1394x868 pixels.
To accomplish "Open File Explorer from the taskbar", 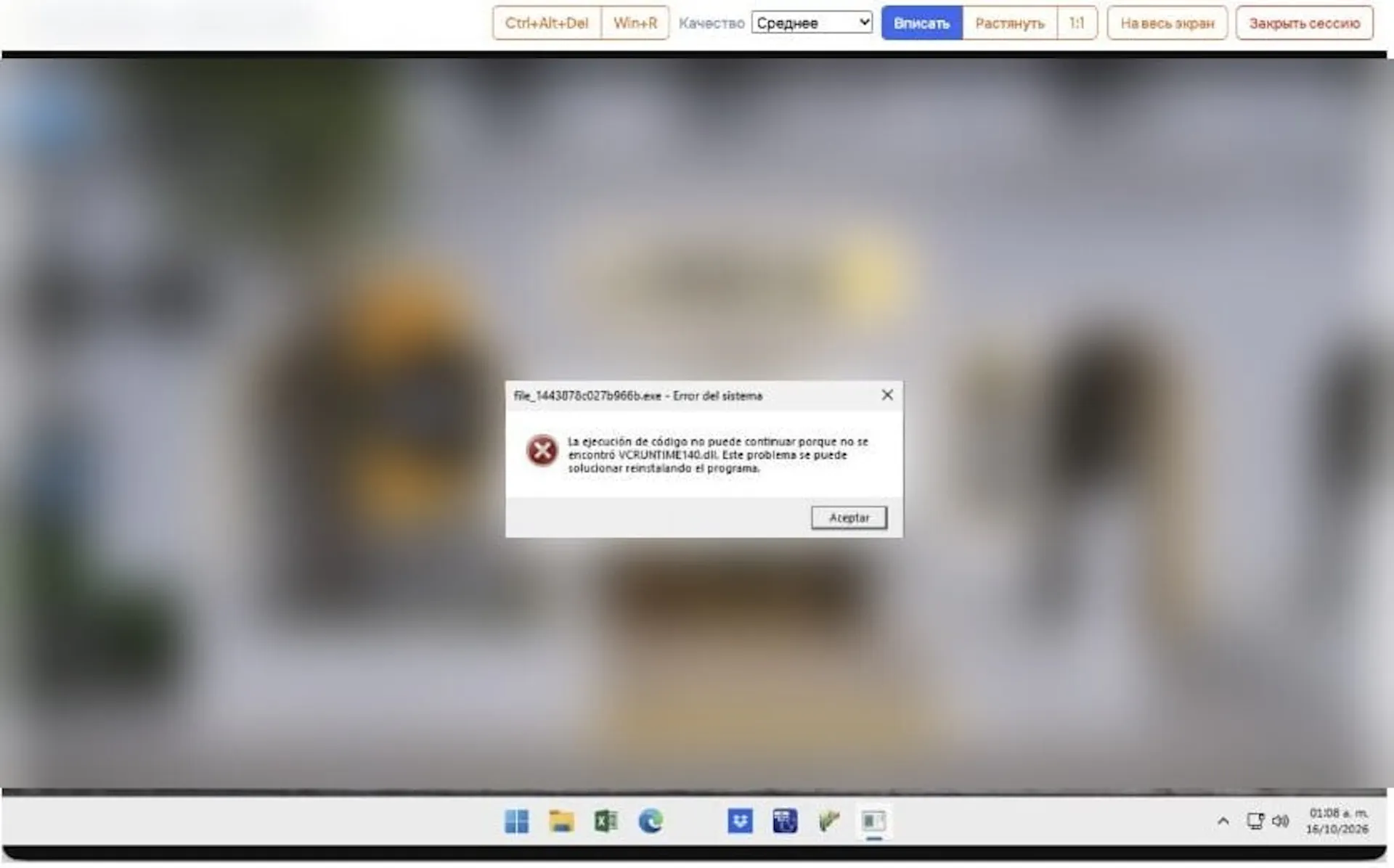I will tap(561, 821).
